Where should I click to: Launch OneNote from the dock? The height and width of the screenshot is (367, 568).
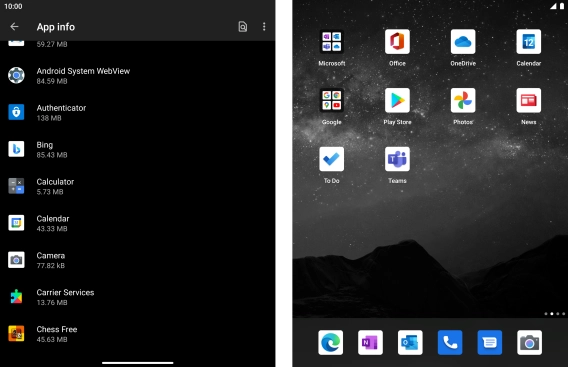370,342
